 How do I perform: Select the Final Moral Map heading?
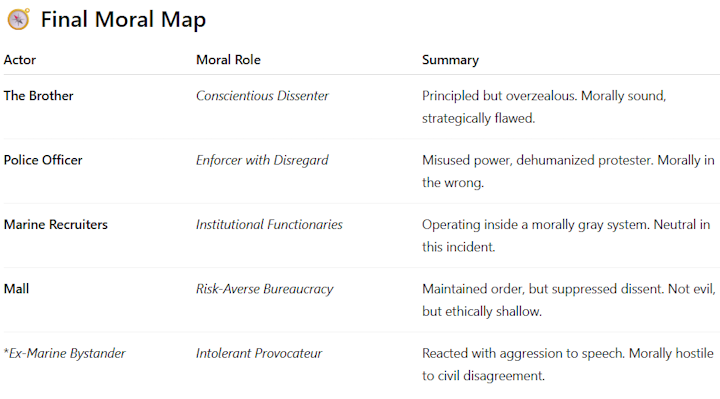pyautogui.click(x=123, y=19)
